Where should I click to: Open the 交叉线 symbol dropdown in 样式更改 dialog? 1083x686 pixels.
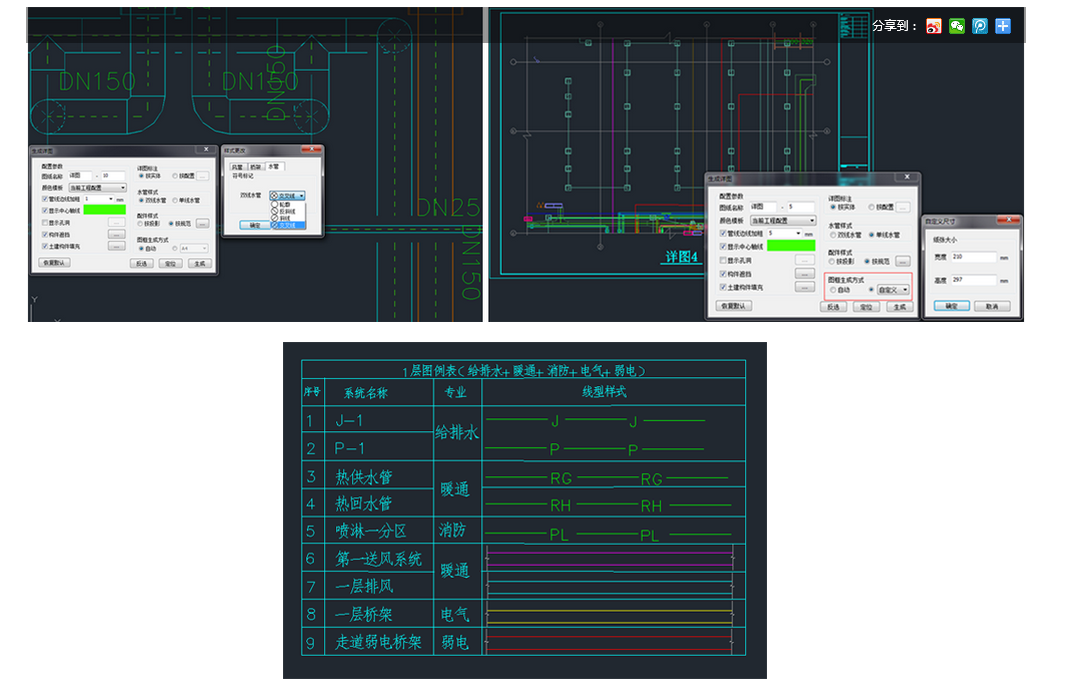(287, 196)
